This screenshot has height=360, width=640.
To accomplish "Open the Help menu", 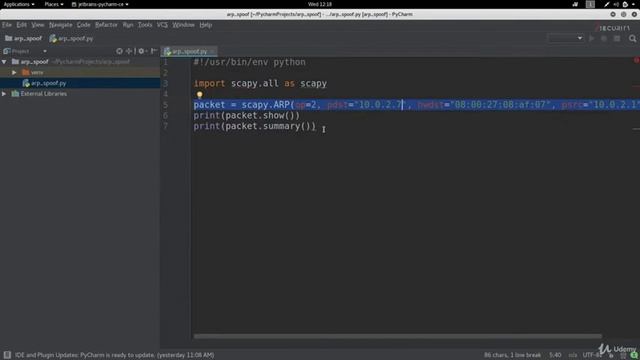I will click(x=206, y=25).
